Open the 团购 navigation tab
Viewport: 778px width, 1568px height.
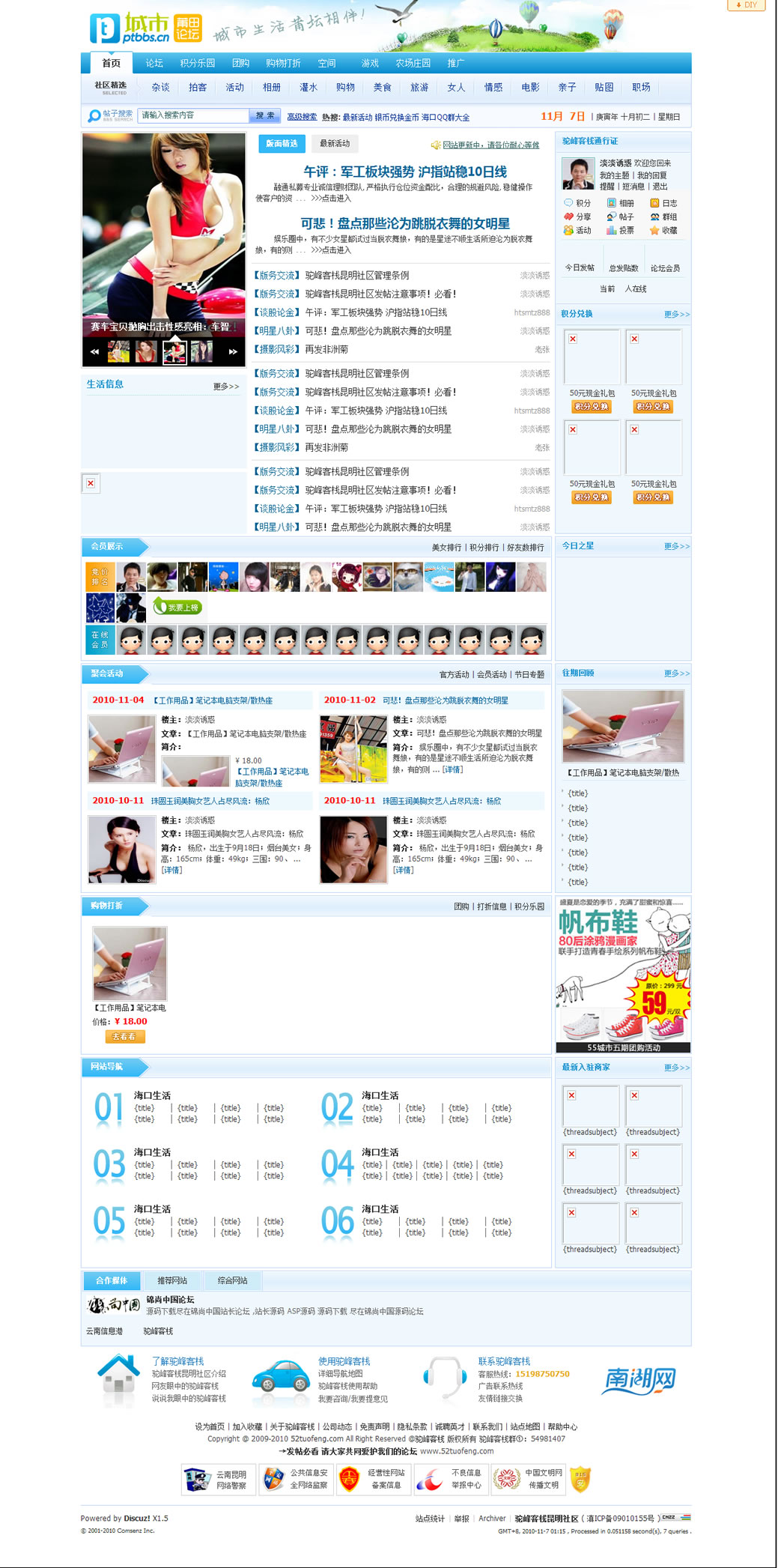click(x=240, y=64)
